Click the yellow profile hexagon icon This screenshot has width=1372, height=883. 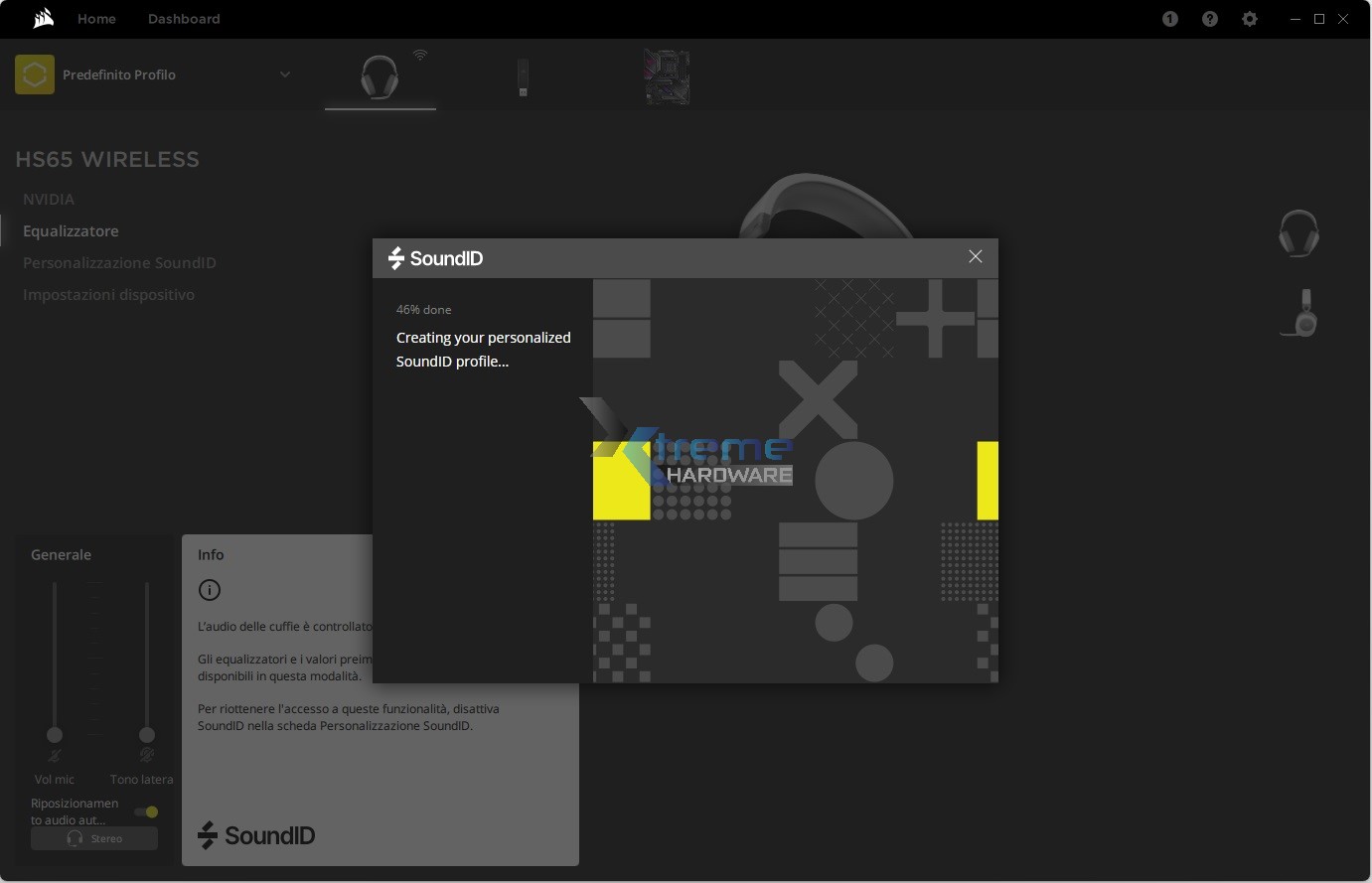click(x=35, y=74)
